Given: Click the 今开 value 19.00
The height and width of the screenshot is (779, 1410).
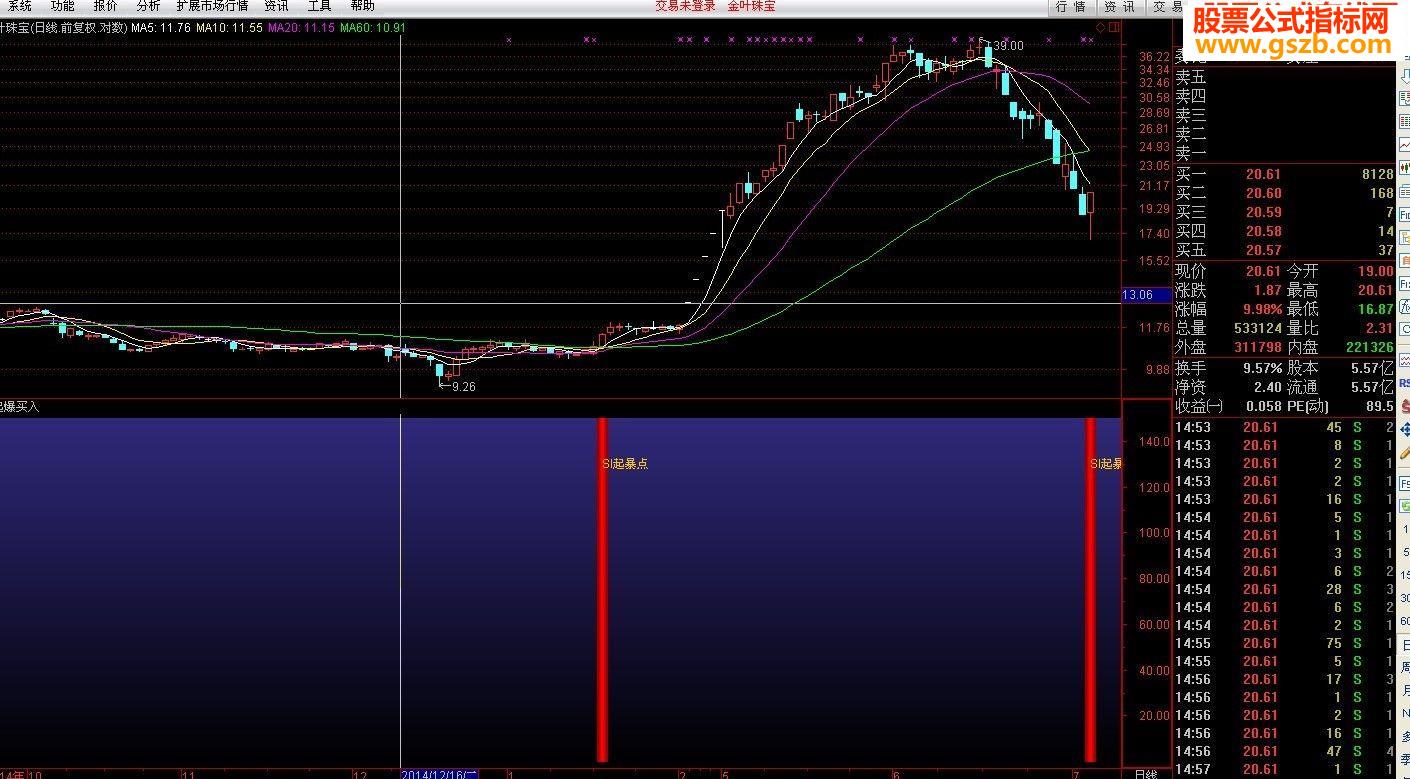Looking at the screenshot, I should (x=1375, y=271).
